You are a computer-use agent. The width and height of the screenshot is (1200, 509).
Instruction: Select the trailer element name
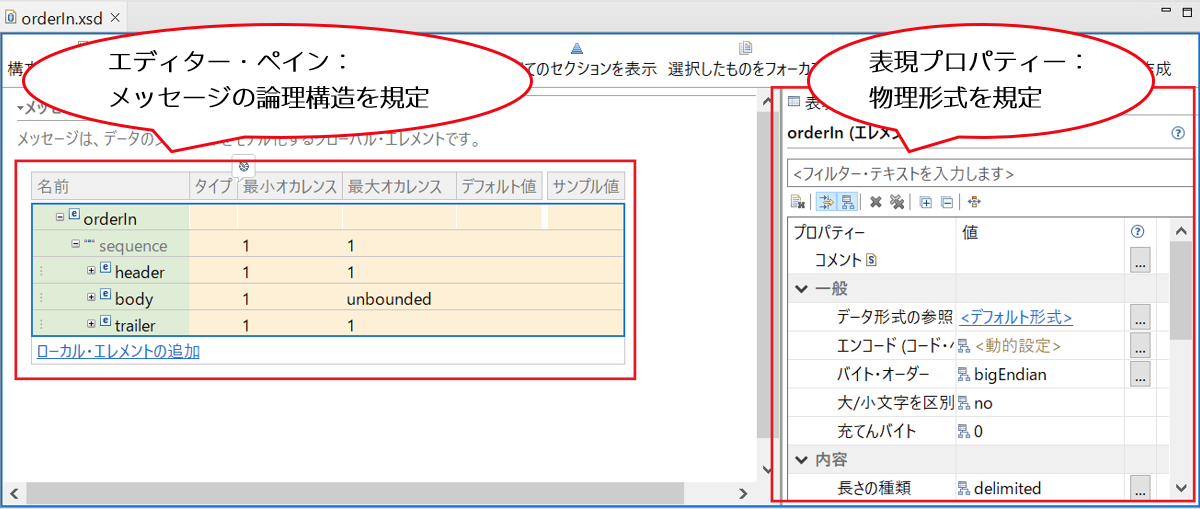click(136, 325)
